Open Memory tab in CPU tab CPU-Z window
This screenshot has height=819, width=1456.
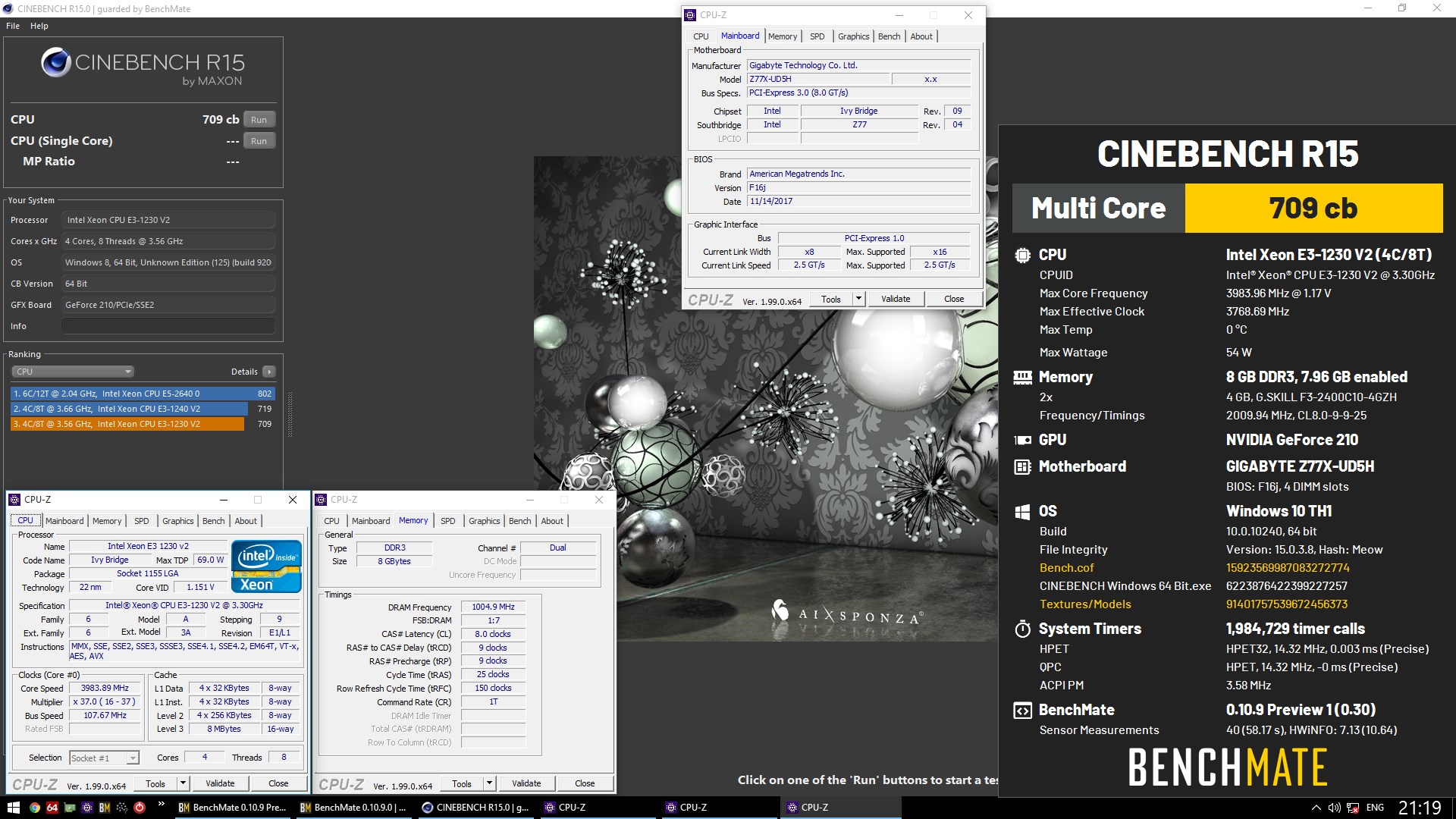pos(107,521)
